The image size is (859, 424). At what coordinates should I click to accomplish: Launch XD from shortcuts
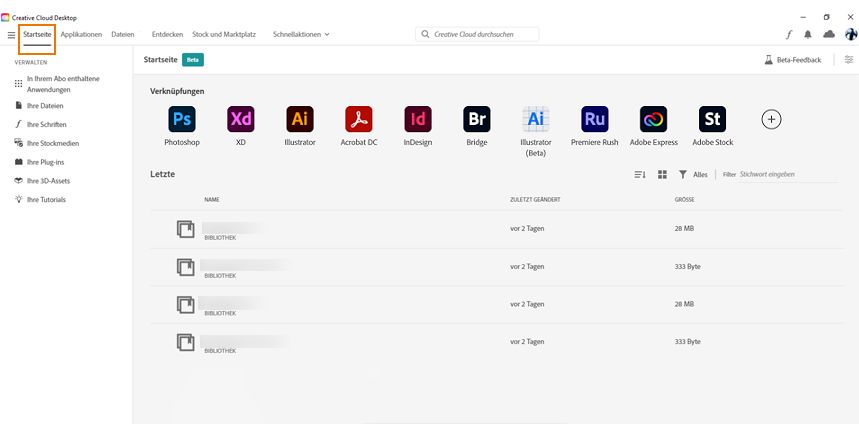click(x=240, y=119)
